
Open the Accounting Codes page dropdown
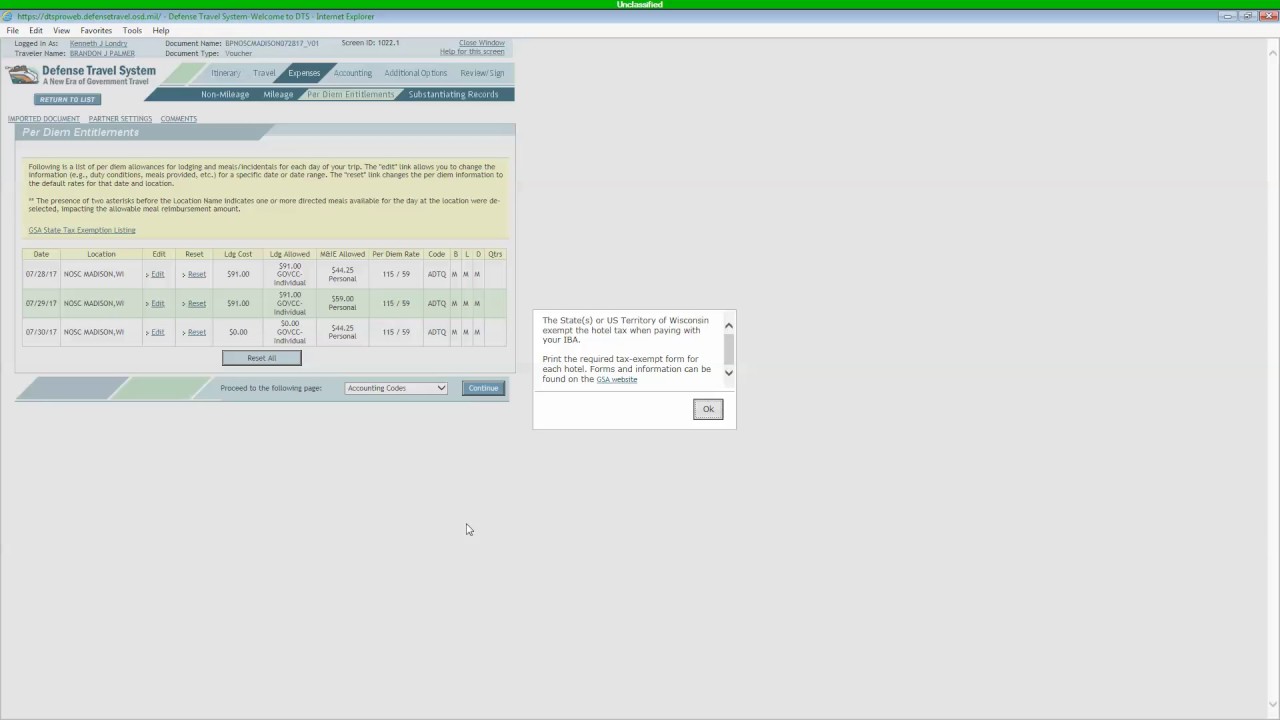[396, 388]
